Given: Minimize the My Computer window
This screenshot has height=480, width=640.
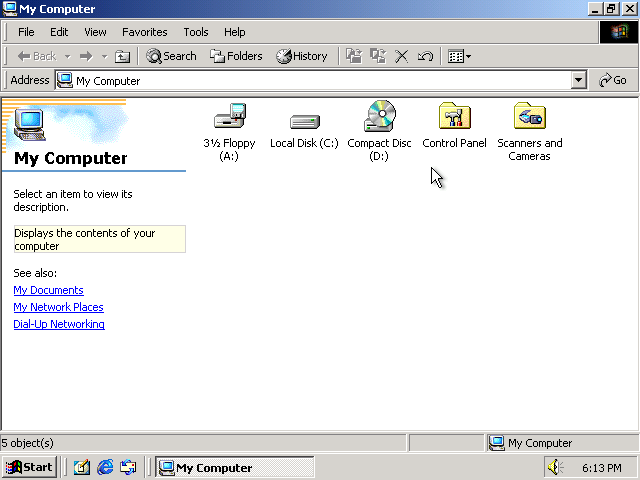Looking at the screenshot, I should coord(596,9).
